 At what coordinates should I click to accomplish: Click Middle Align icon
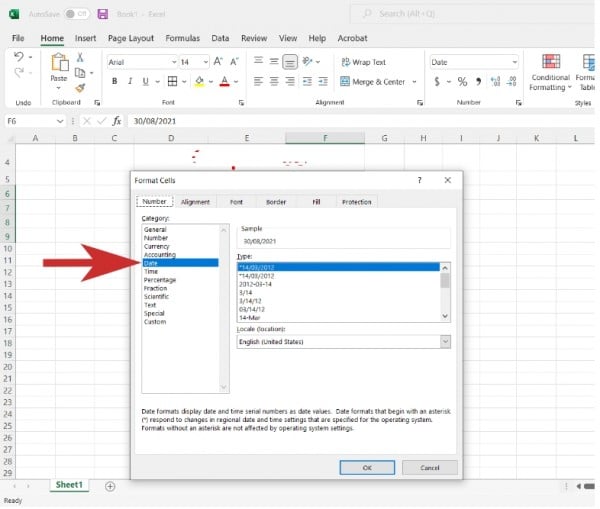pyautogui.click(x=274, y=61)
